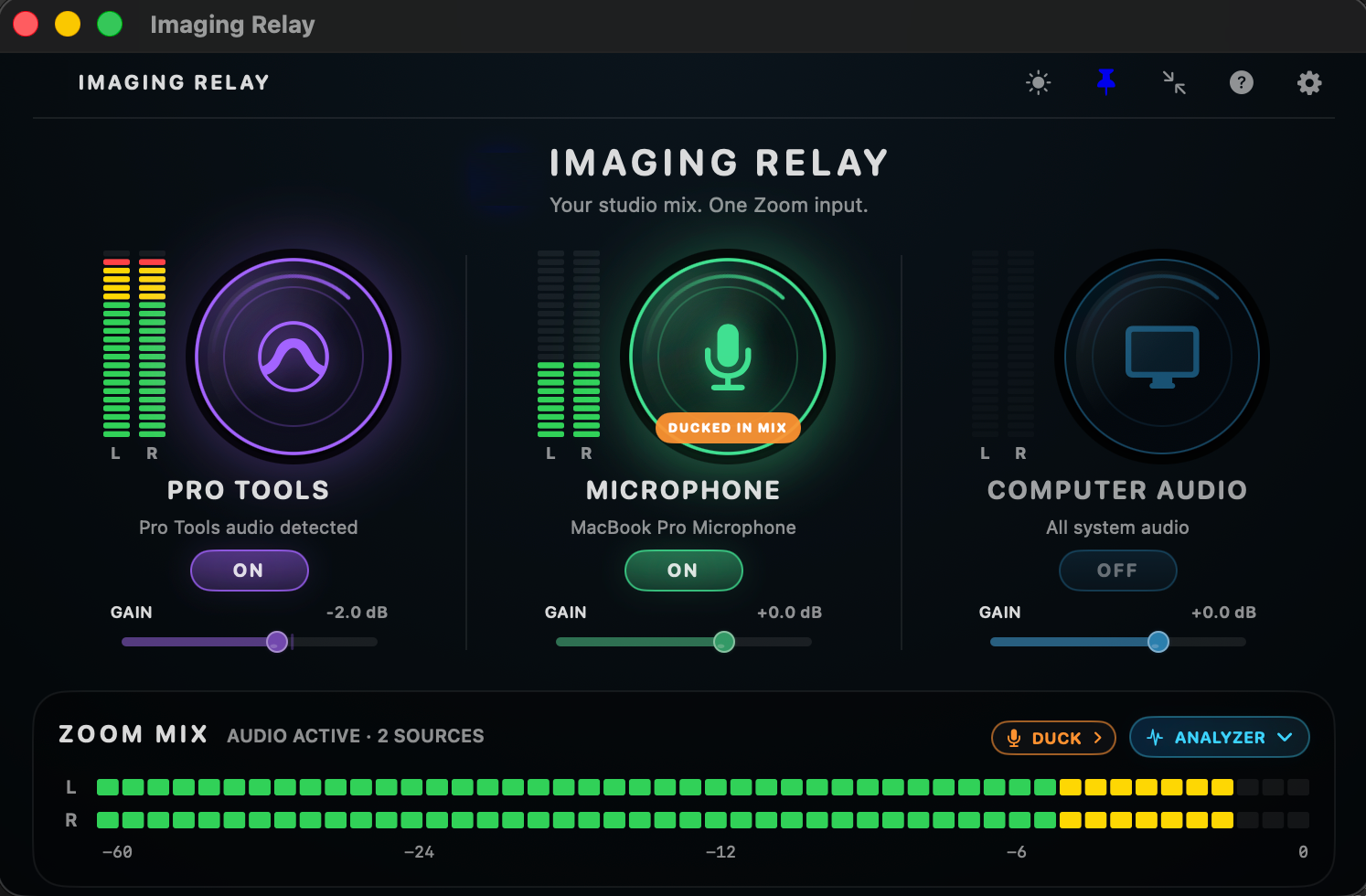Click the '-24' meter scale label
Viewport: 1366px width, 896px height.
tap(419, 852)
